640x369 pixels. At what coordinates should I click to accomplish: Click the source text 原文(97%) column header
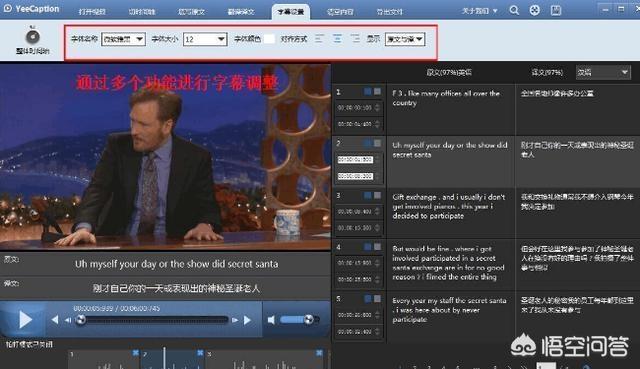point(449,72)
